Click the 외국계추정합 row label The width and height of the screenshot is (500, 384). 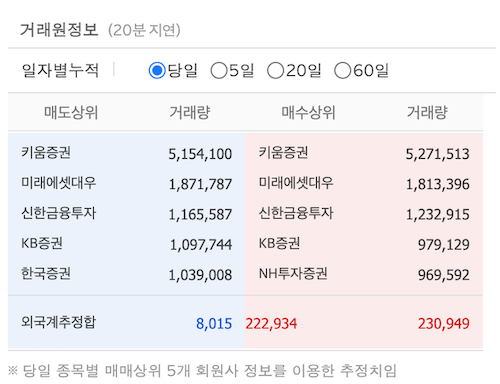[x=59, y=322]
